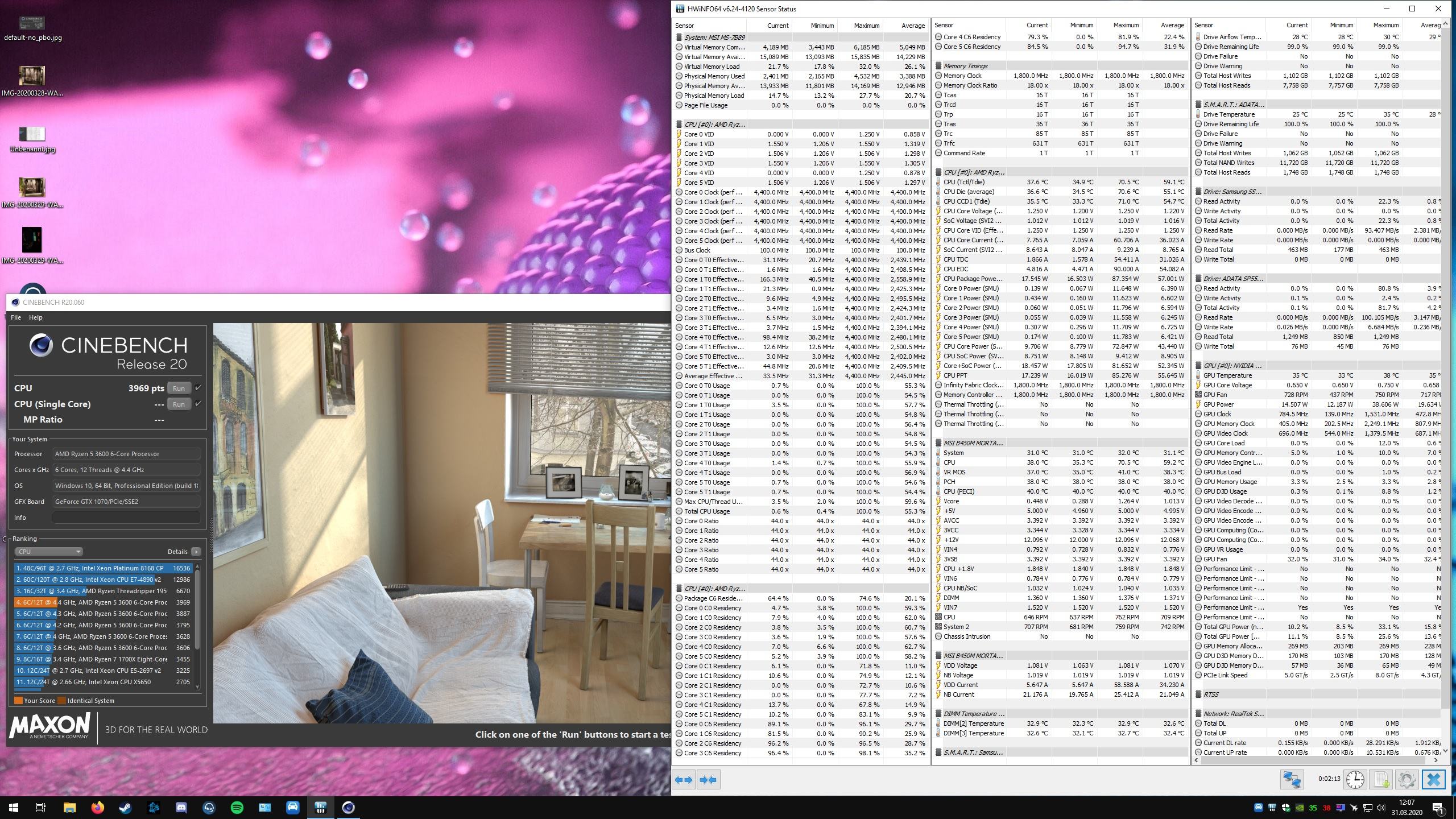Screen dimensions: 1456x819
Task: Select CPU (Tctl/Tdie) sensor row
Action: click(1061, 182)
